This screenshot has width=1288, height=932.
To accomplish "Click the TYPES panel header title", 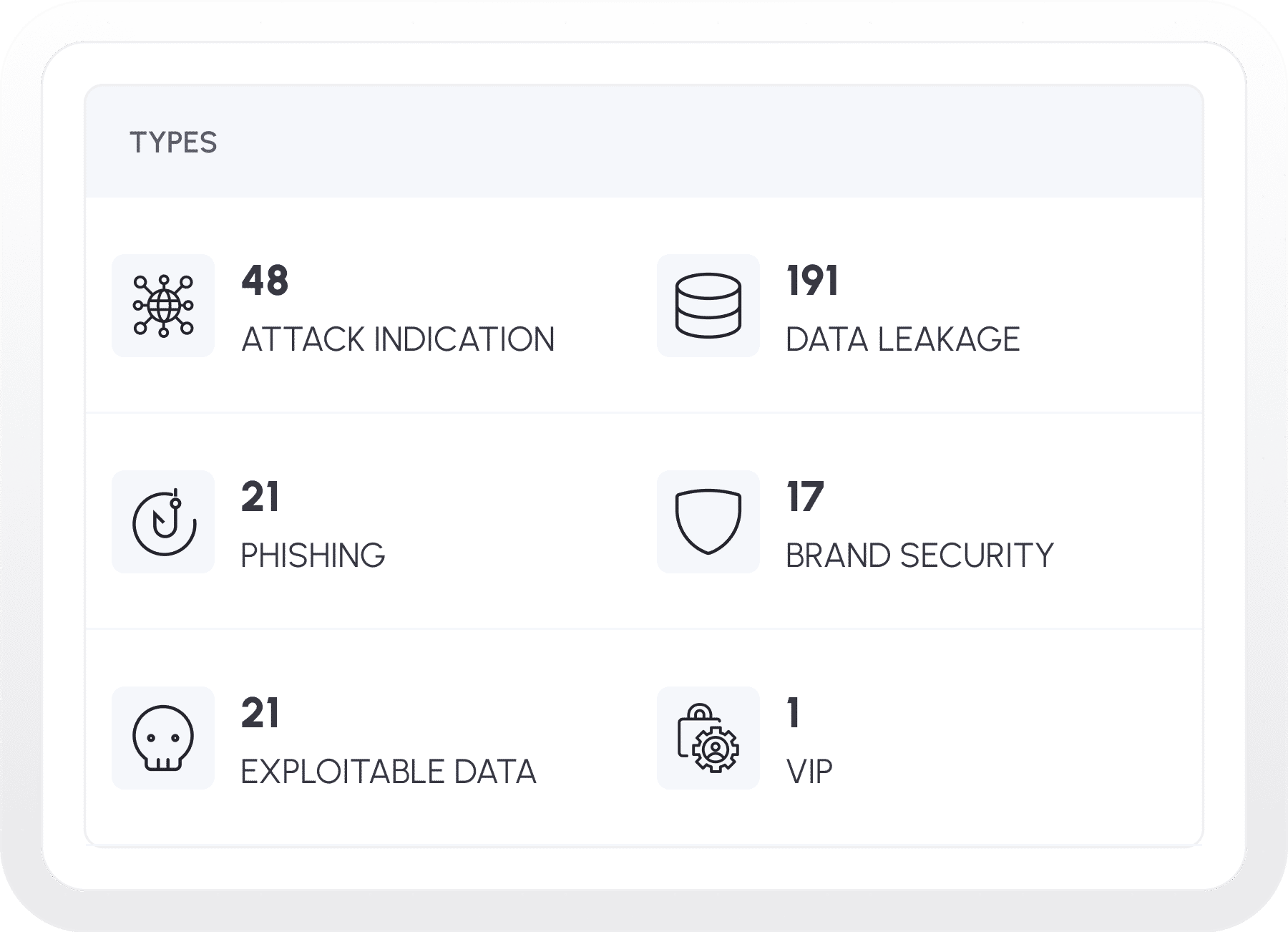I will (173, 142).
